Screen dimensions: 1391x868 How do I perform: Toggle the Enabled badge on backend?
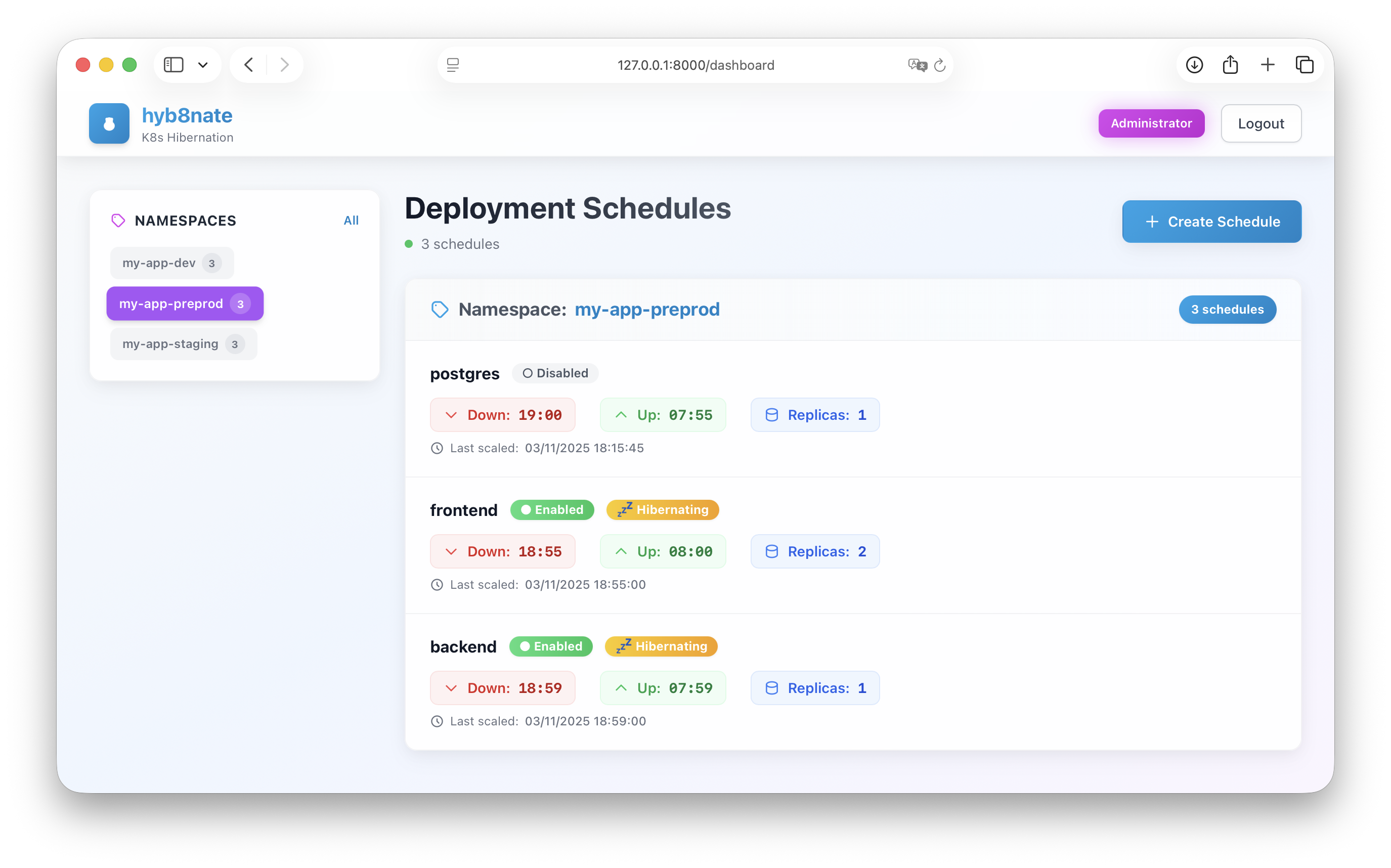(x=550, y=646)
